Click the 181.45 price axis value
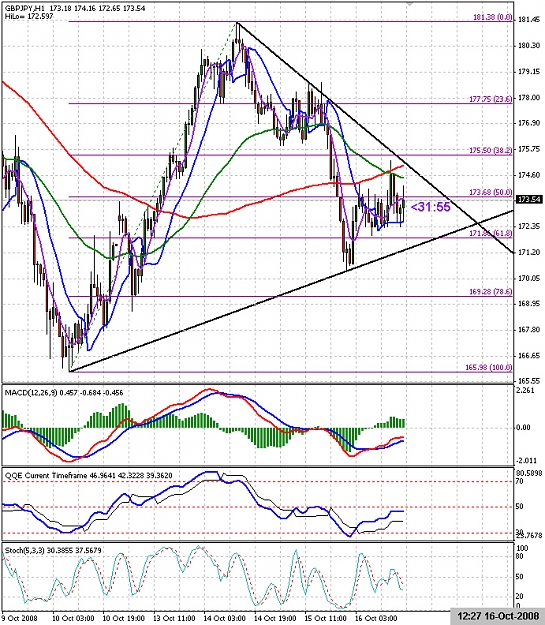 coord(529,20)
